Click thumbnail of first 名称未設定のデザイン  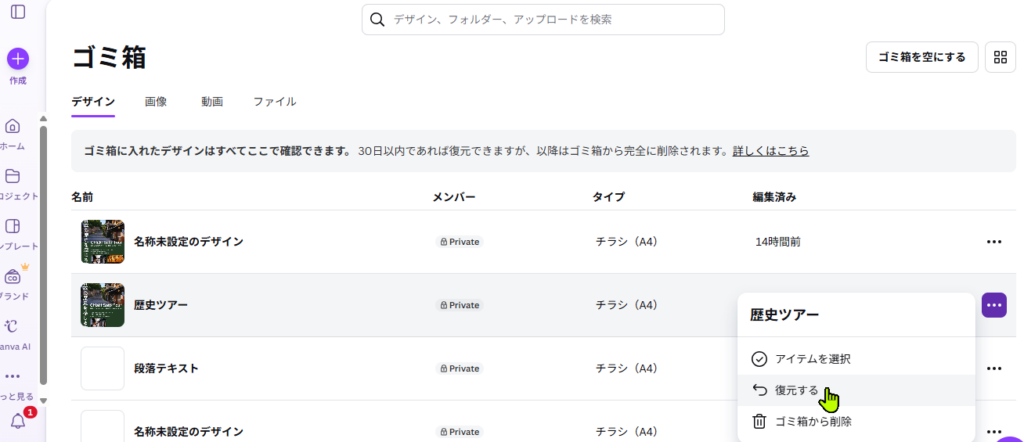[x=103, y=242]
